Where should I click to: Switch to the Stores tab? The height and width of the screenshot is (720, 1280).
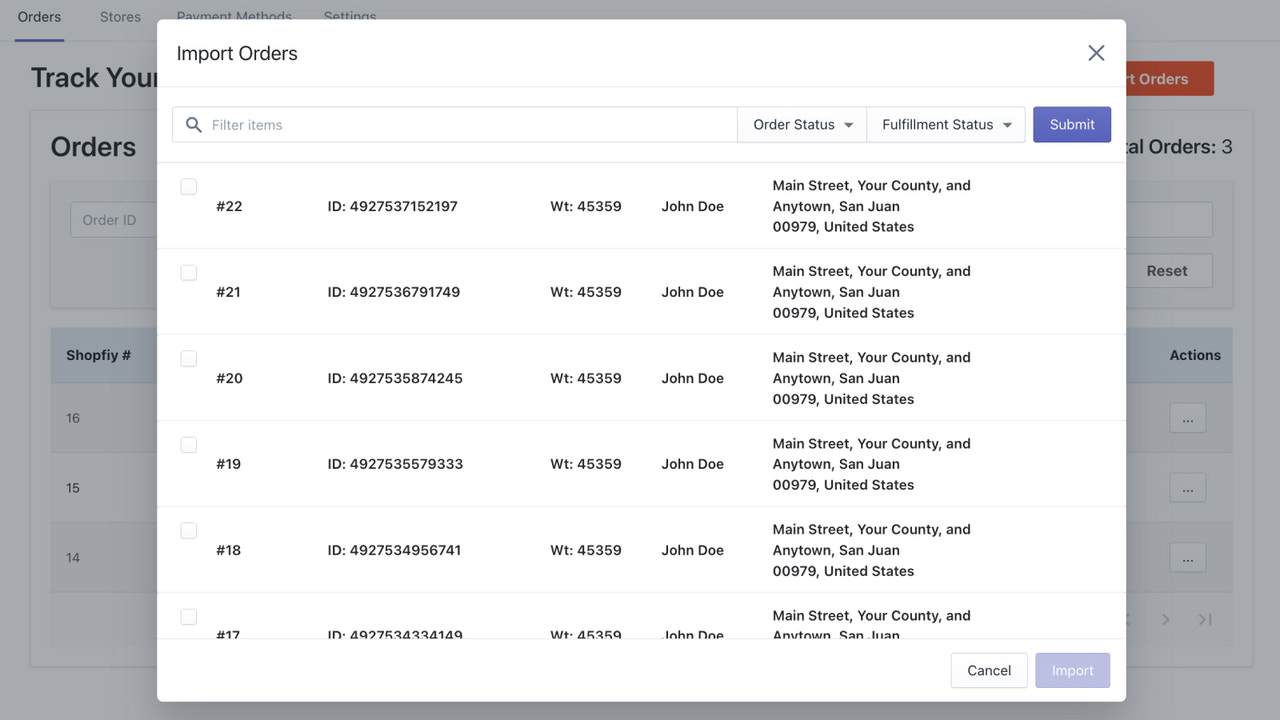click(120, 16)
